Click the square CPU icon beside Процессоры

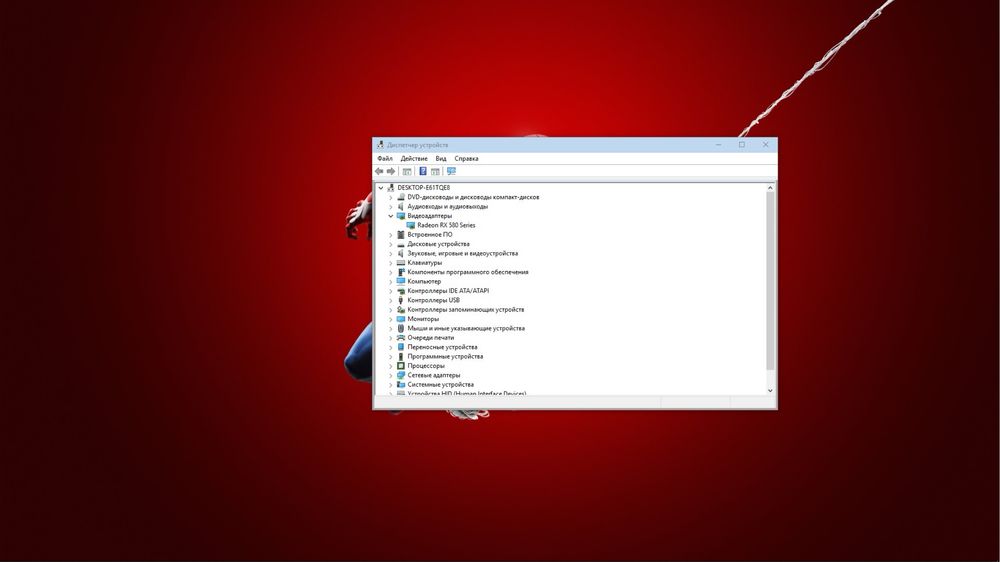401,366
